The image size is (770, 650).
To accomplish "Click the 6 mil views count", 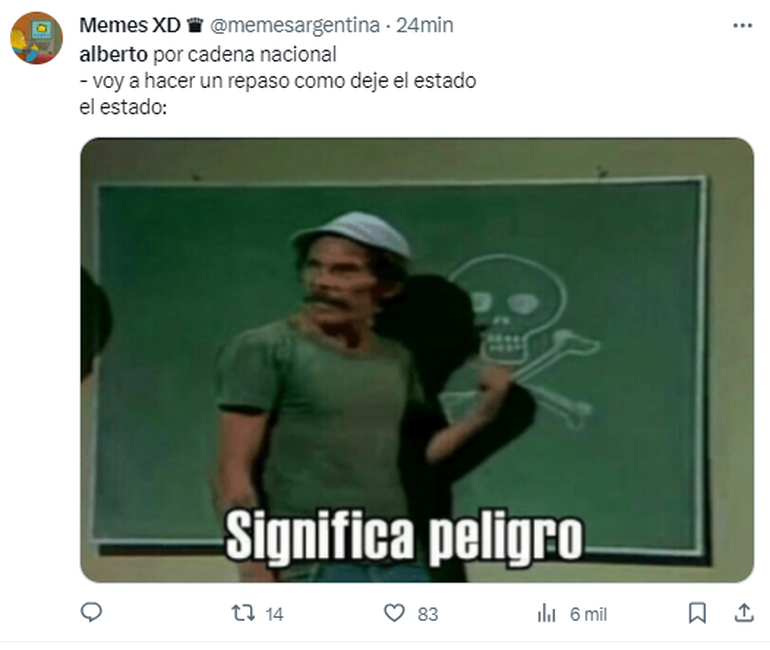I will (588, 614).
